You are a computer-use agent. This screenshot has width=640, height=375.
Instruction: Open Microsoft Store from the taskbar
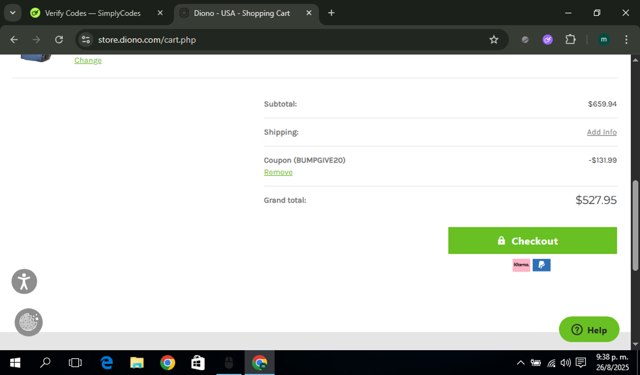click(x=198, y=362)
